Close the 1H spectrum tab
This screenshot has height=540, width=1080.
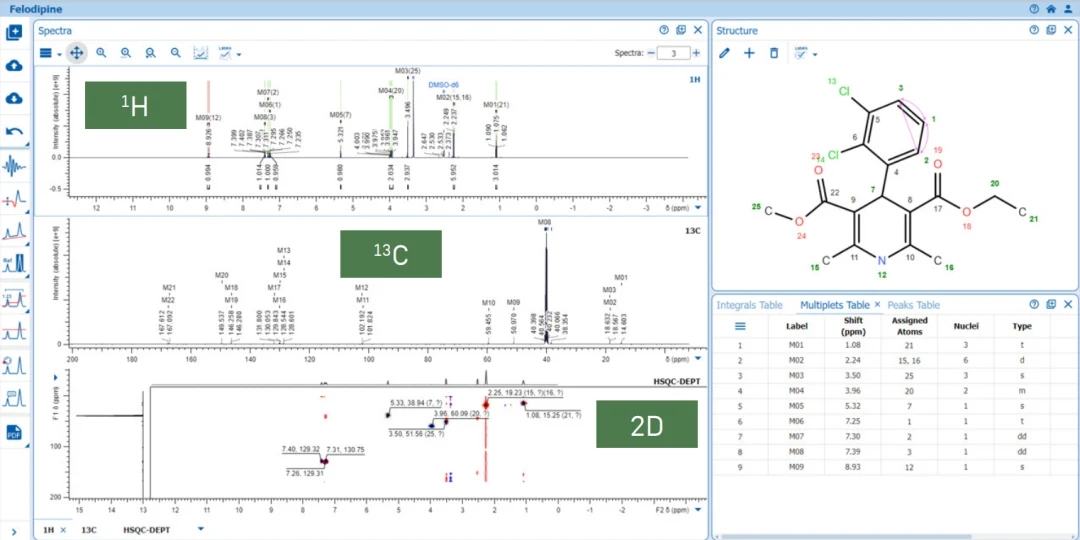pos(63,530)
